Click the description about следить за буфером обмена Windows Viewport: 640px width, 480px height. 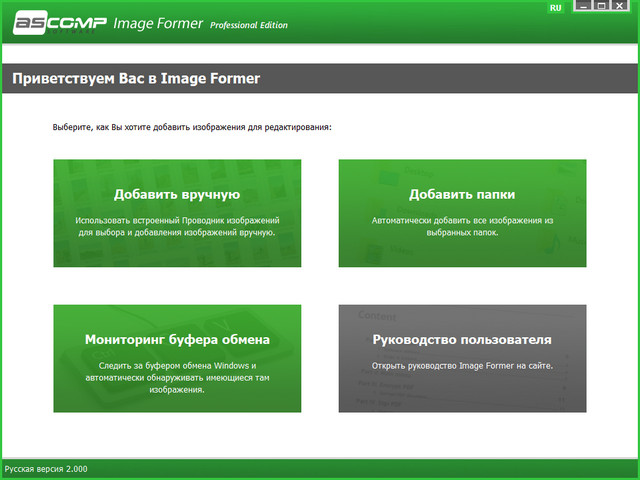click(x=177, y=377)
